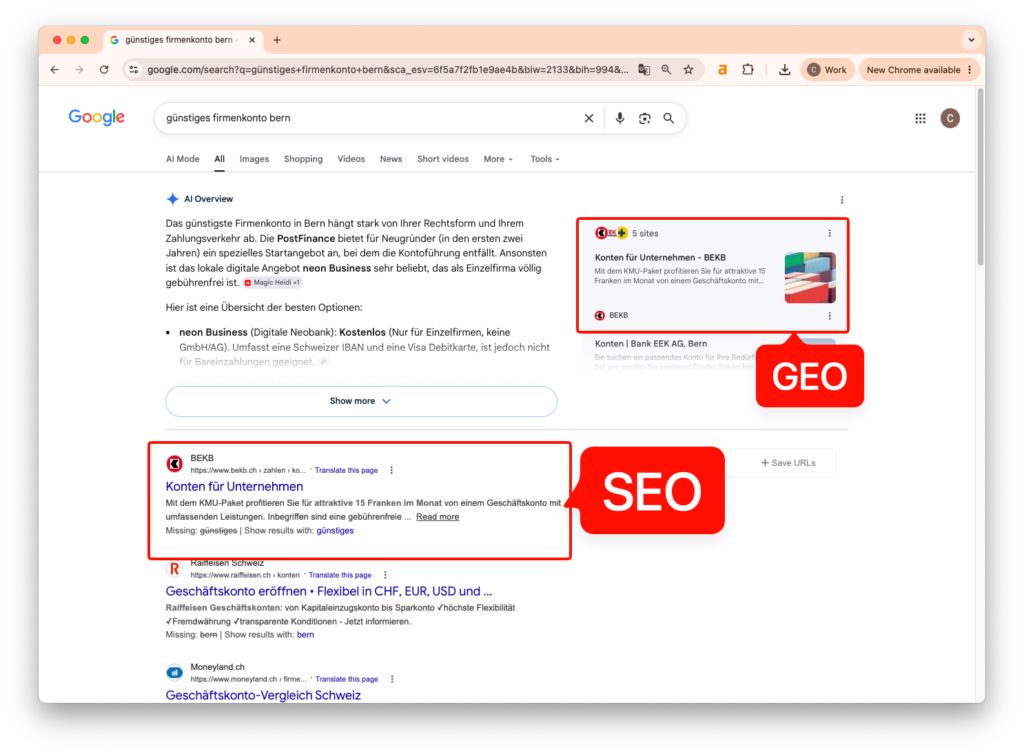
Task: Switch to the Images tab
Action: 254,159
